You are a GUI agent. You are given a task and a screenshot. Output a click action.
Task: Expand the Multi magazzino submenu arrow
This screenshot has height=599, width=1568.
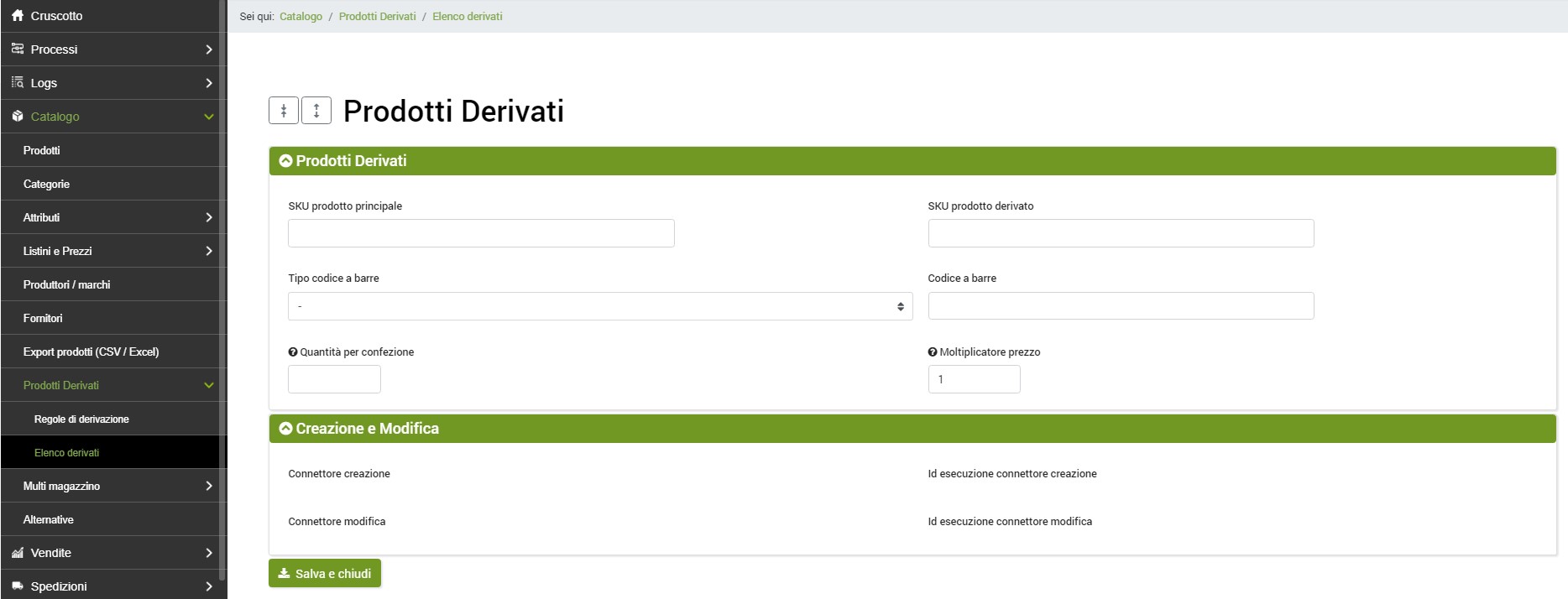pyautogui.click(x=208, y=486)
